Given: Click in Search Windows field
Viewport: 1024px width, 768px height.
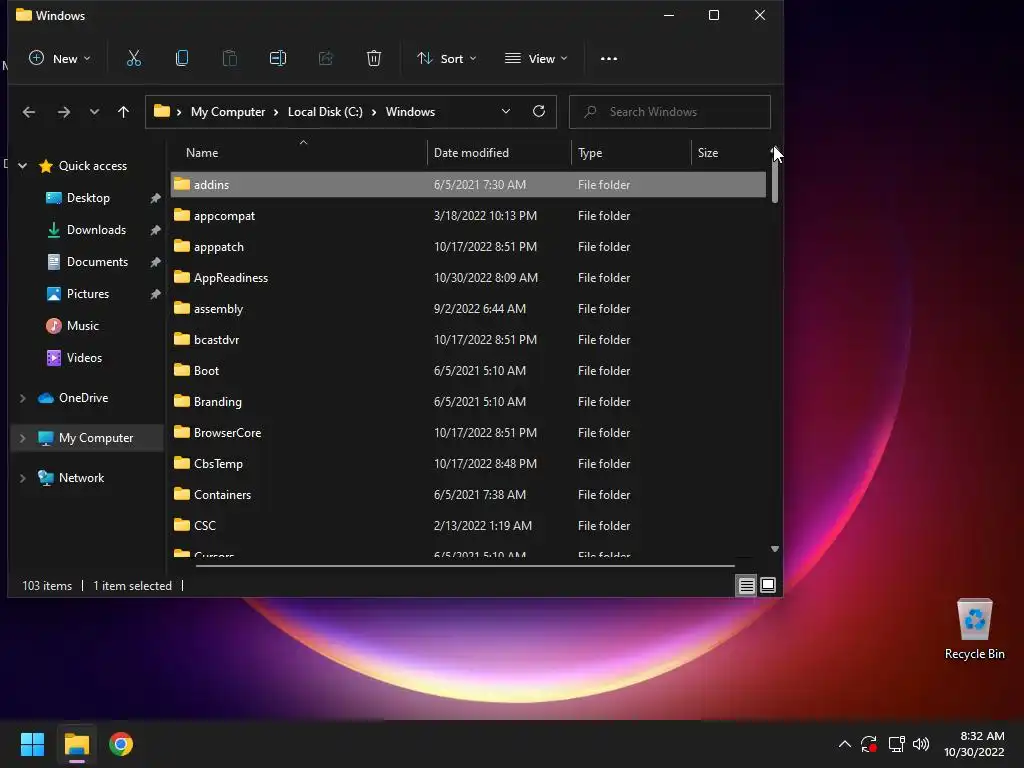Looking at the screenshot, I should (x=670, y=112).
